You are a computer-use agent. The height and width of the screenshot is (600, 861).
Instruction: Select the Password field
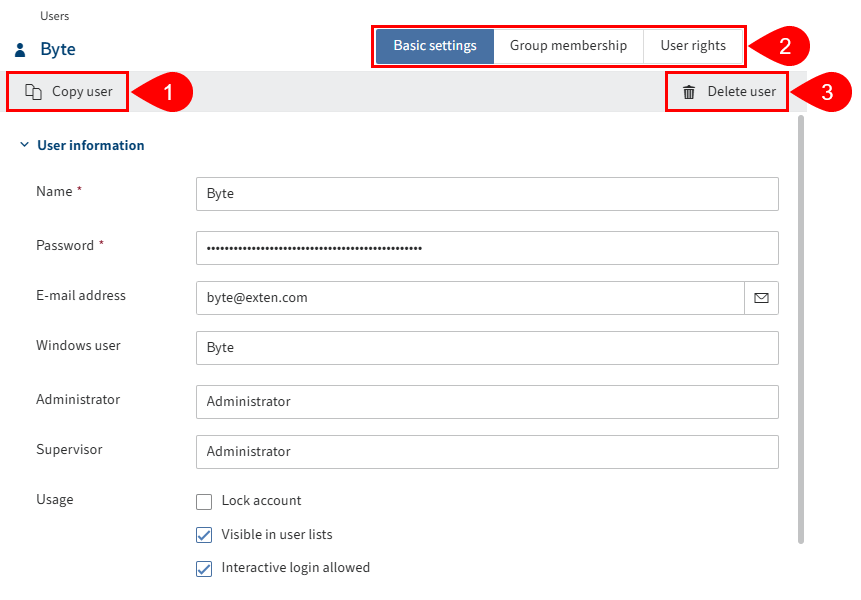(487, 247)
